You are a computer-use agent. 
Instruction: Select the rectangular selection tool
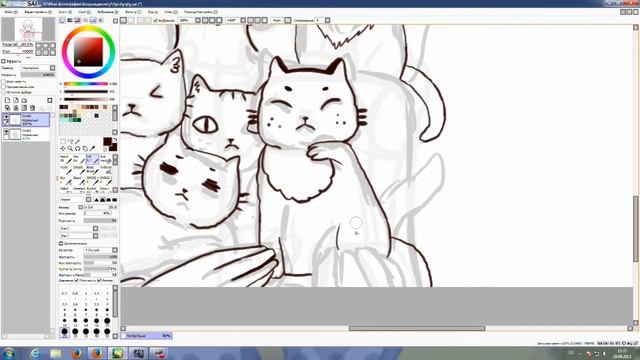pyautogui.click(x=63, y=142)
